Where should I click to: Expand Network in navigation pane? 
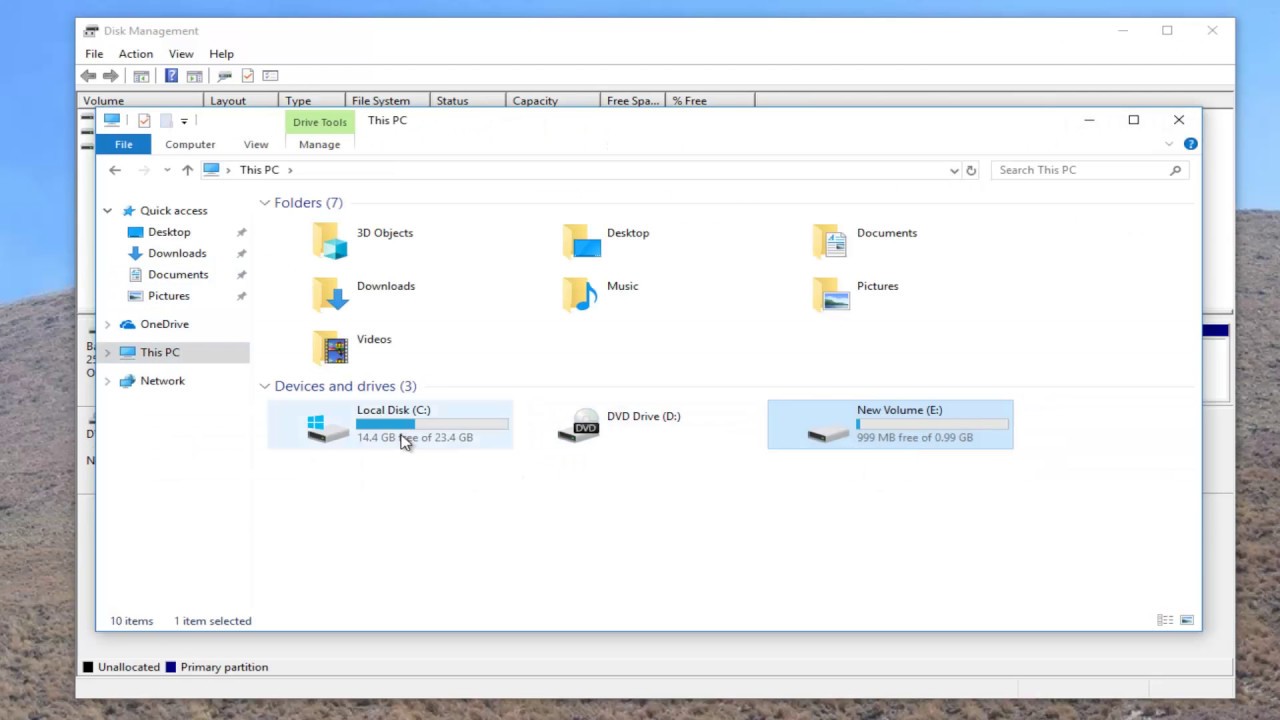click(x=107, y=381)
